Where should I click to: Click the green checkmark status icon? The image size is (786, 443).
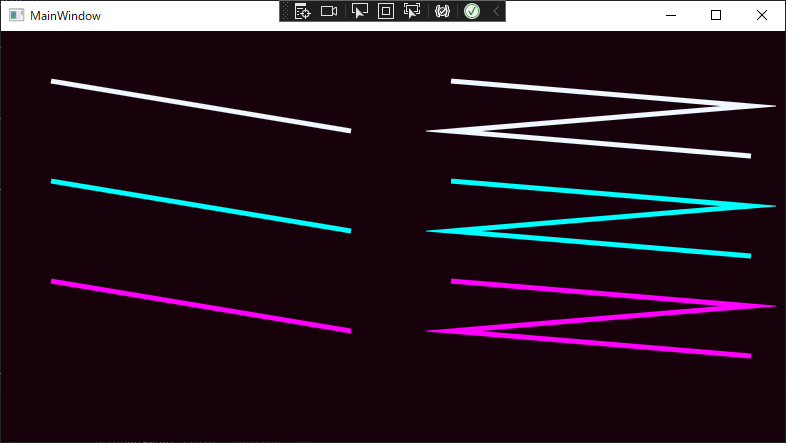[472, 11]
